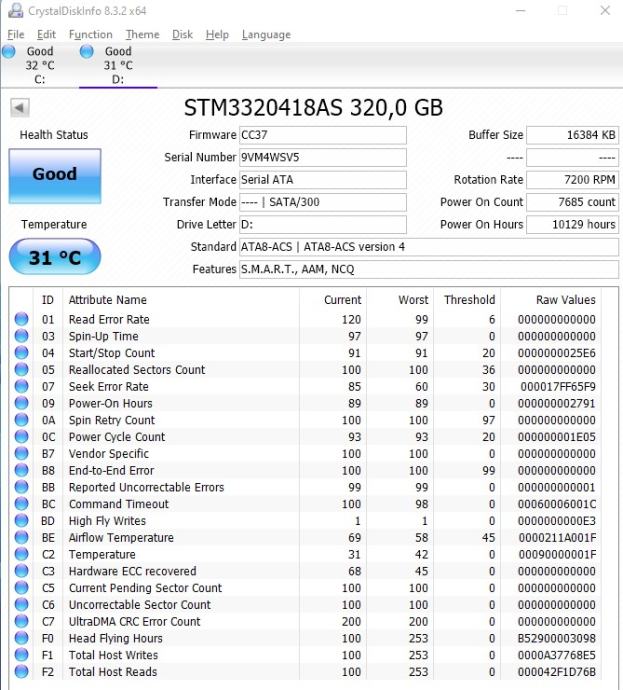The width and height of the screenshot is (623, 690).
Task: Click status orb of Vendor Specific row
Action: pos(21,453)
